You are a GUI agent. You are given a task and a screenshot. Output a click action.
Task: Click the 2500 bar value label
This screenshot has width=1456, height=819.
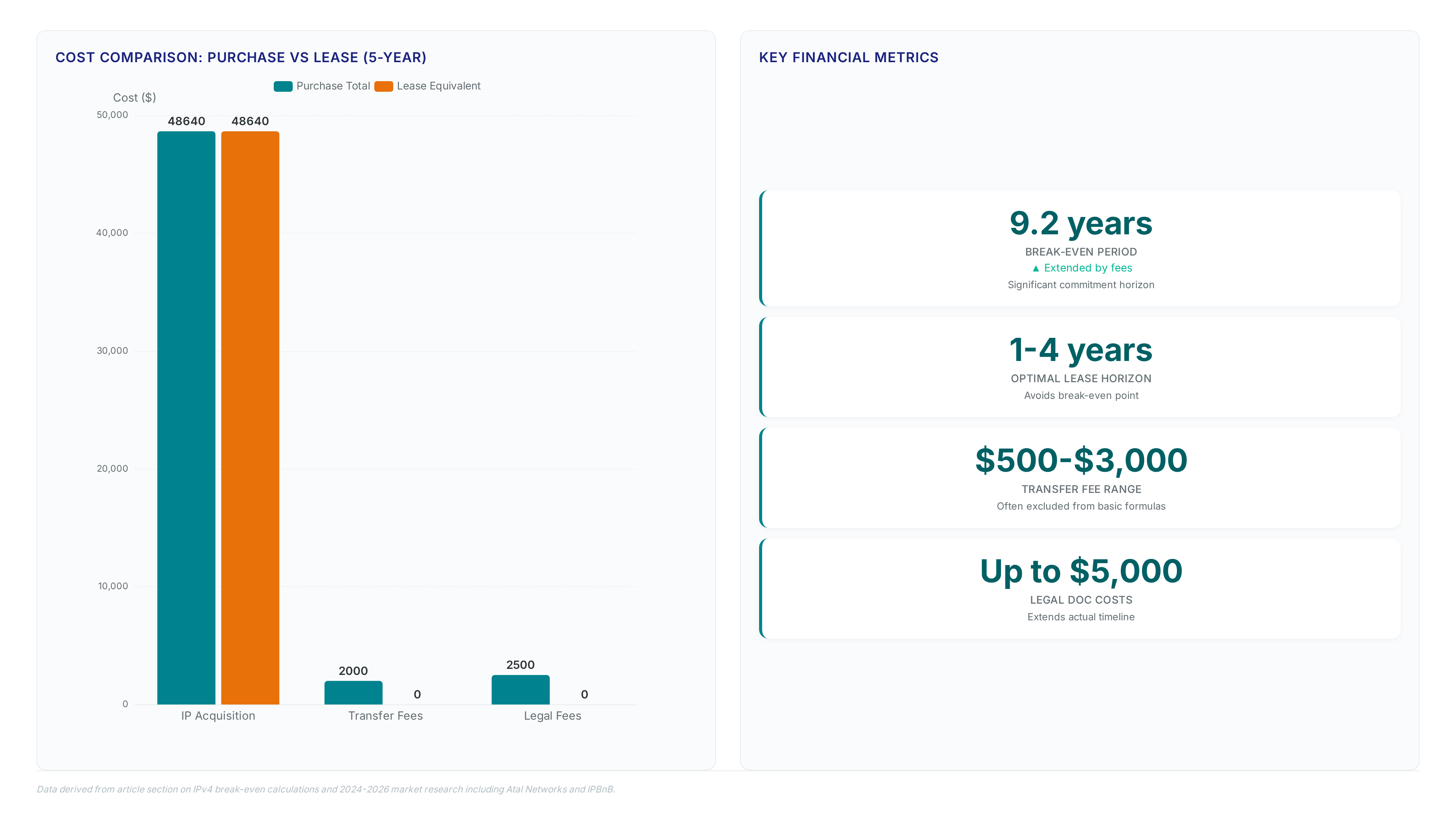[521, 665]
